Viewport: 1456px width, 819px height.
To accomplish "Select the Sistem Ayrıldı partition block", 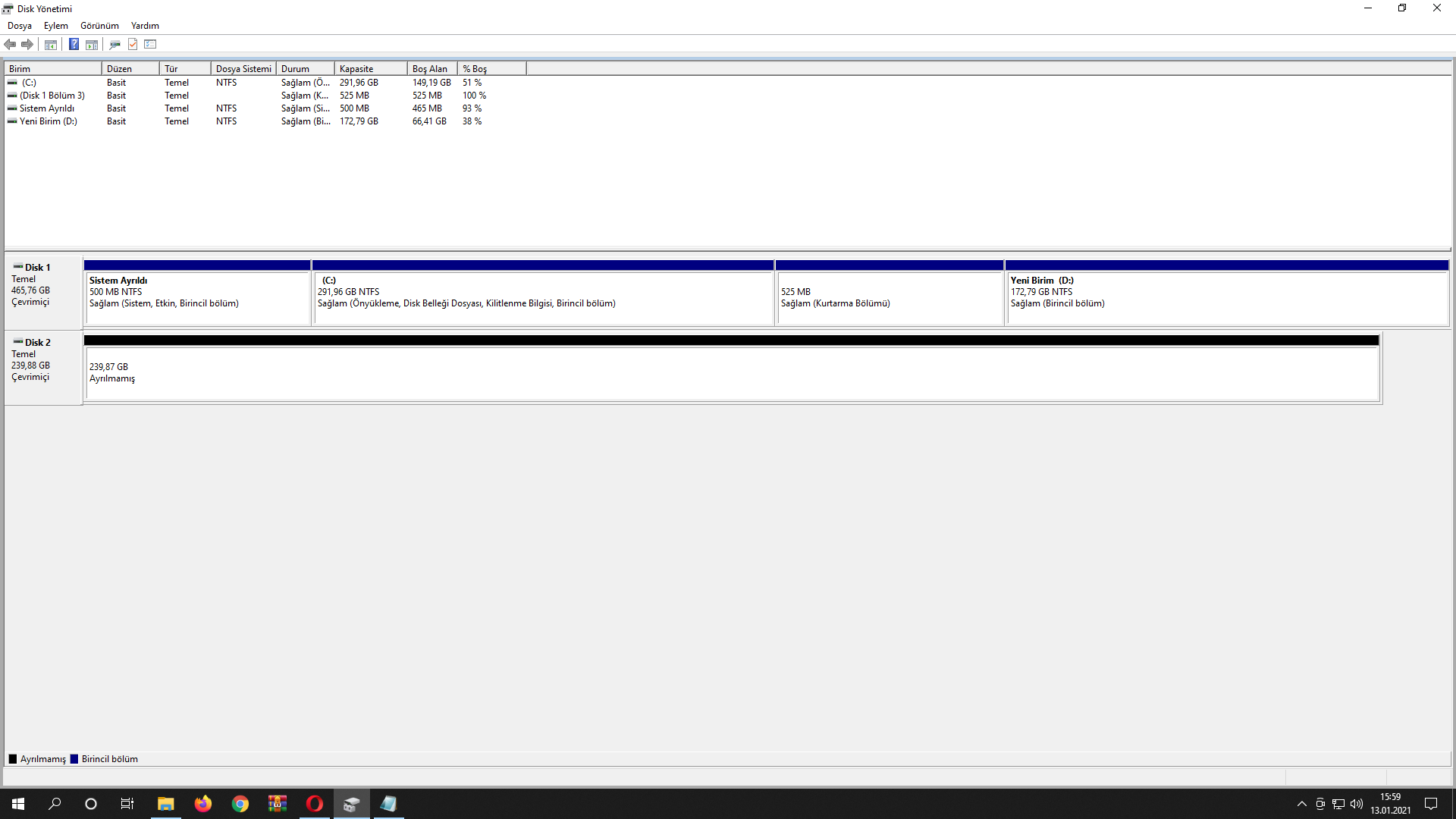I will (197, 297).
